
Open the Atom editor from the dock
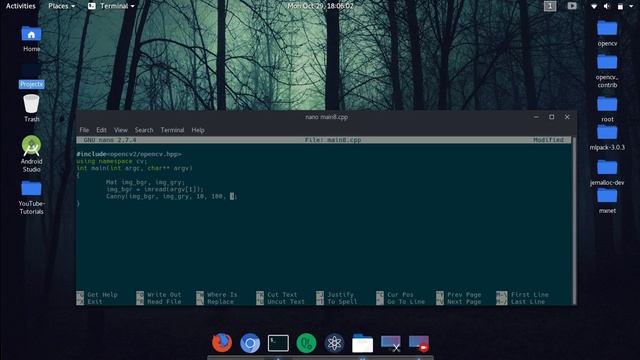[334, 343]
